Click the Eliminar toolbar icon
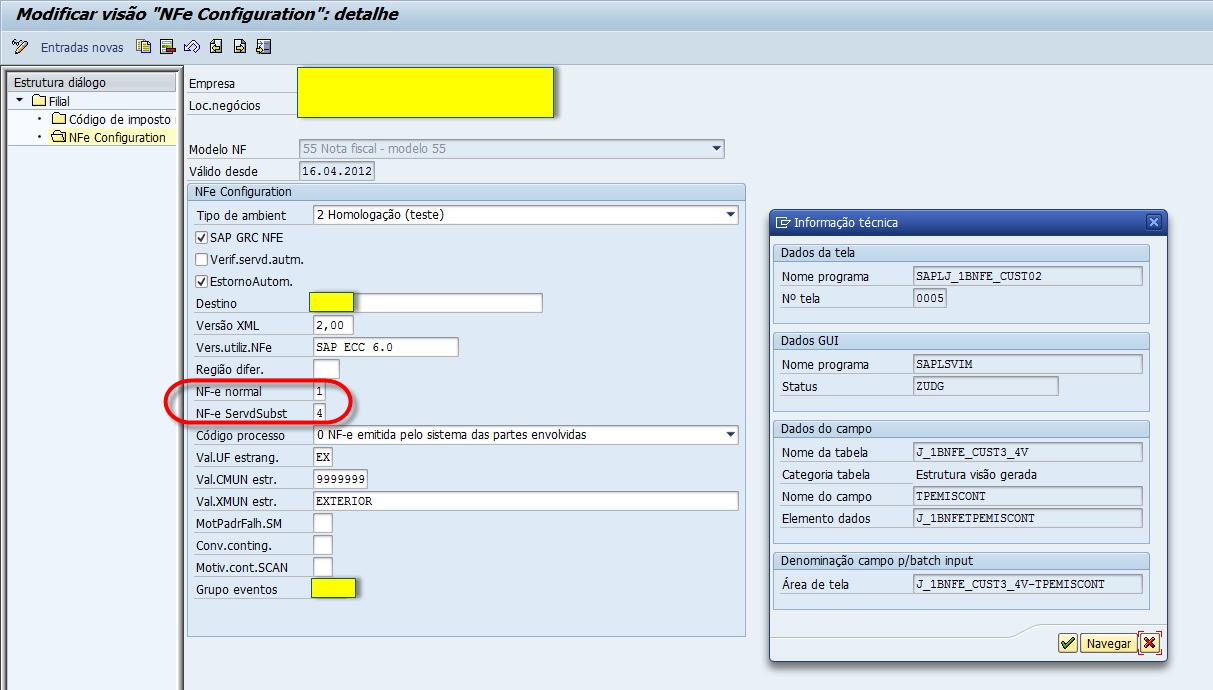Screen dimensions: 1213x690 166,46
